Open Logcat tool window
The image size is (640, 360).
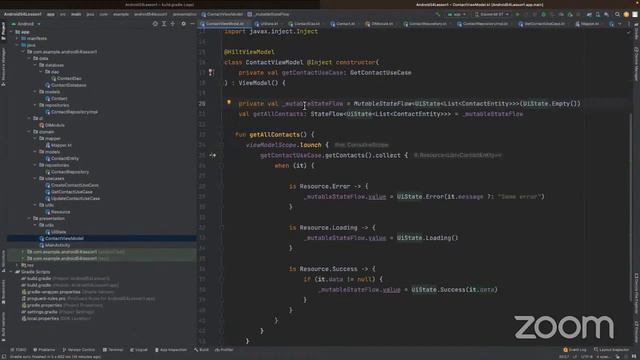tap(139, 350)
